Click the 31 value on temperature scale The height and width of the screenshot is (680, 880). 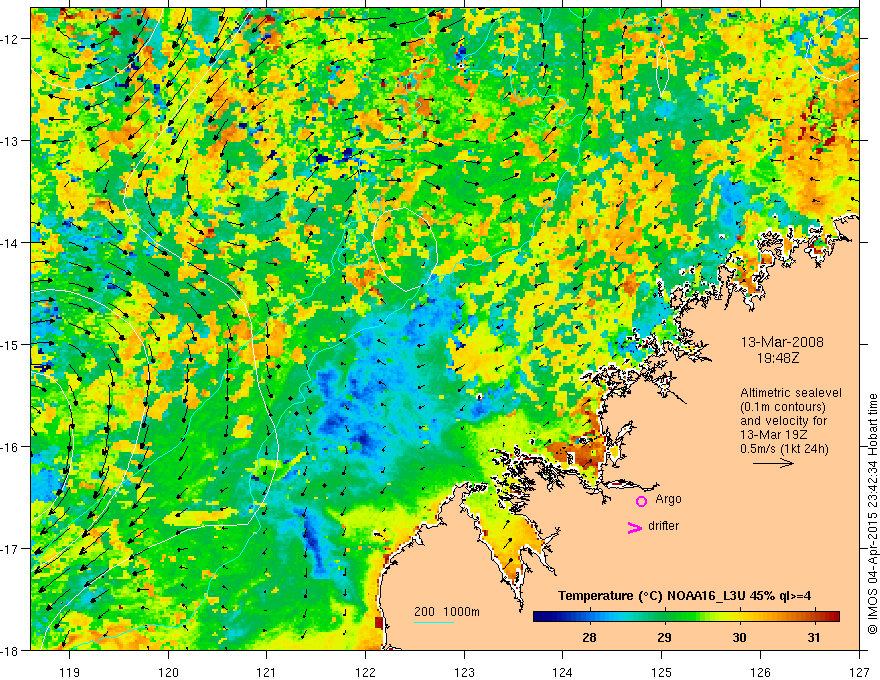pos(814,637)
